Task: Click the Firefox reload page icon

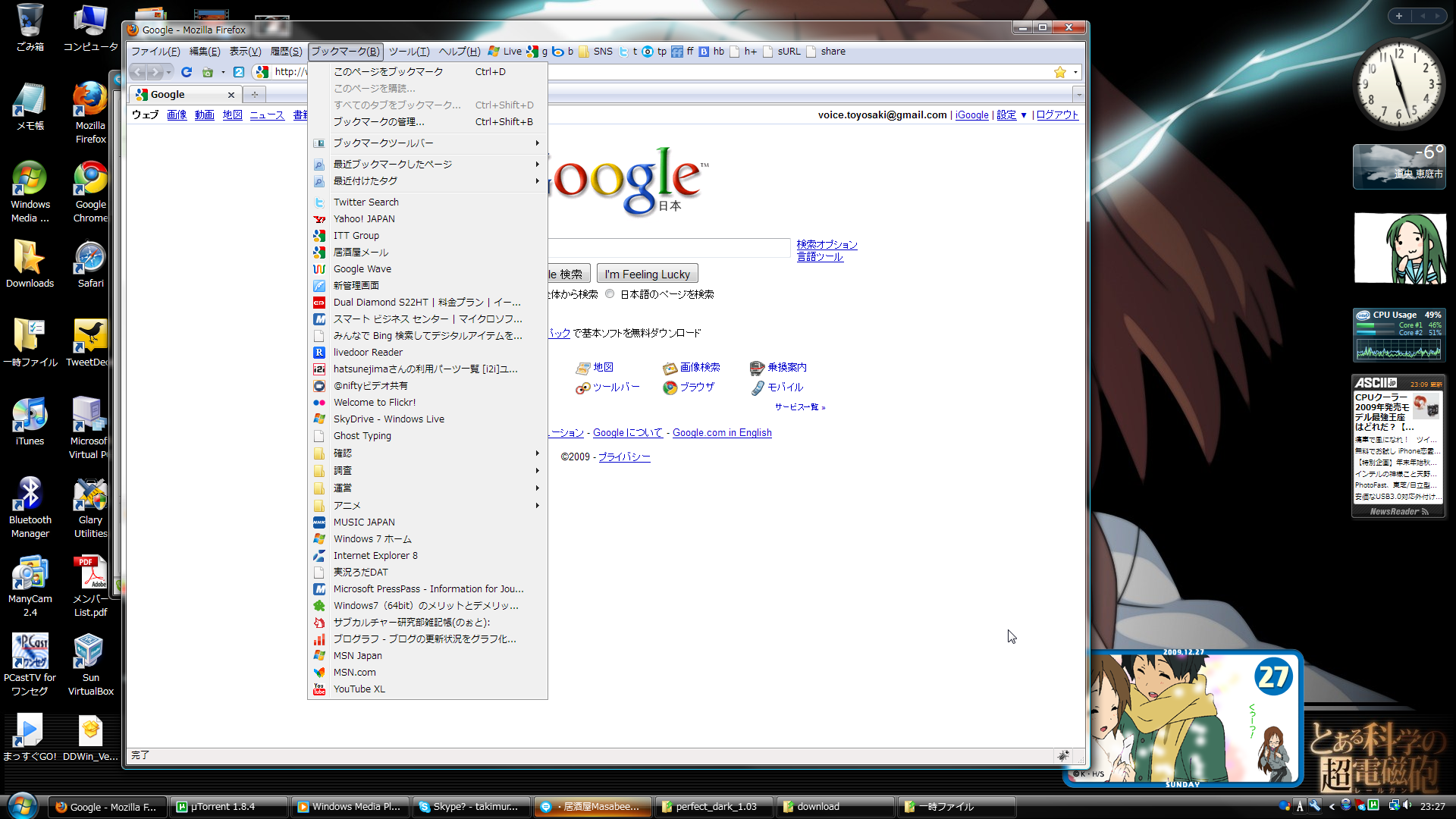Action: 187,72
